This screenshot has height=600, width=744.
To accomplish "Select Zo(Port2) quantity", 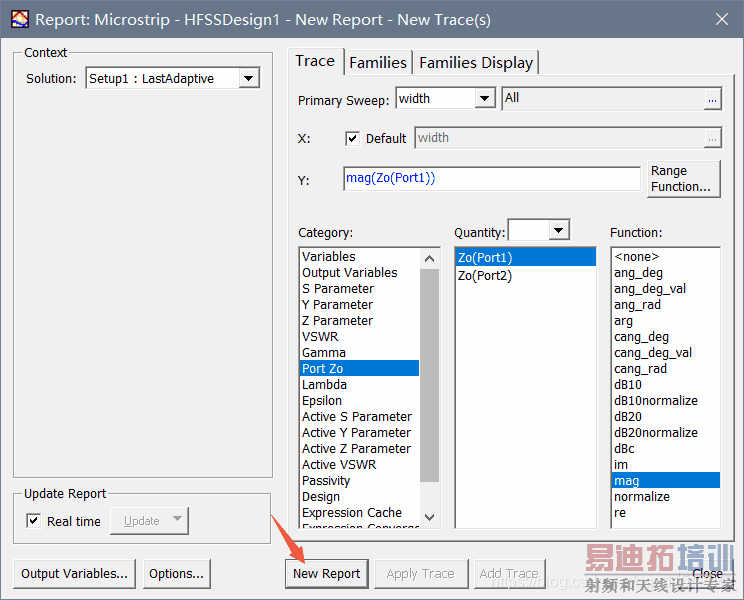I will (x=525, y=276).
